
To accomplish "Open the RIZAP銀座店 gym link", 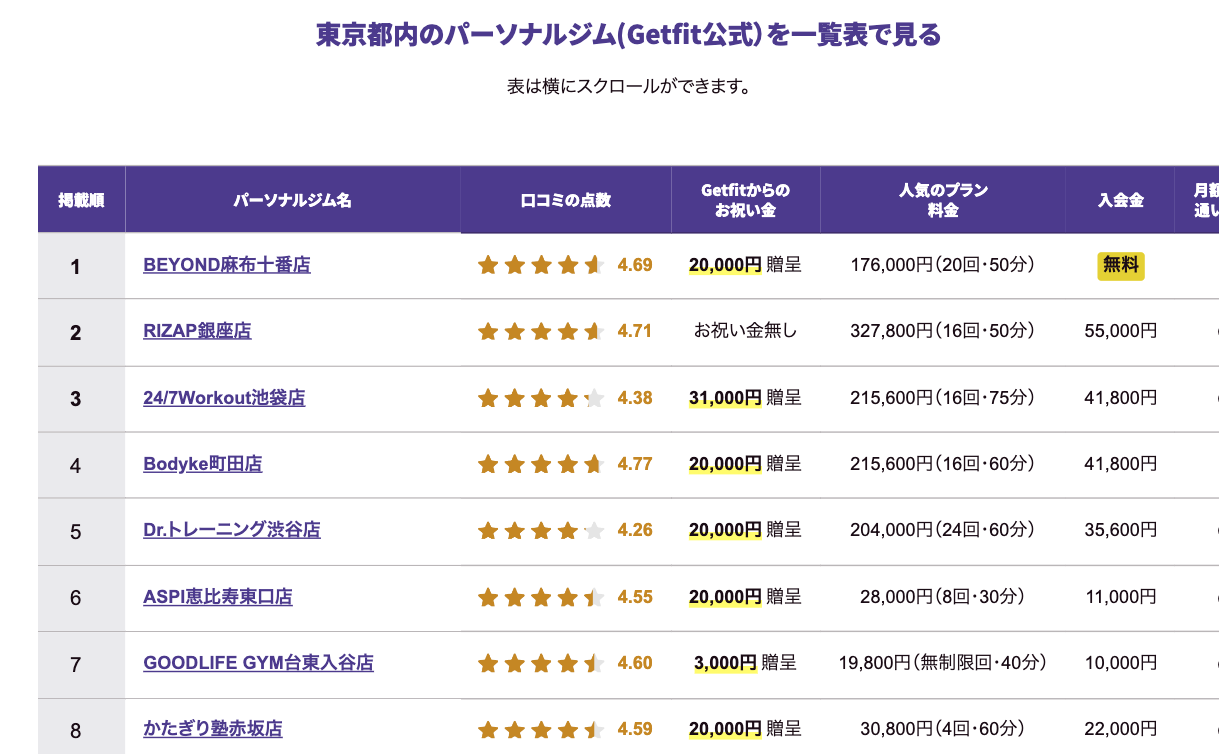I will click(197, 331).
